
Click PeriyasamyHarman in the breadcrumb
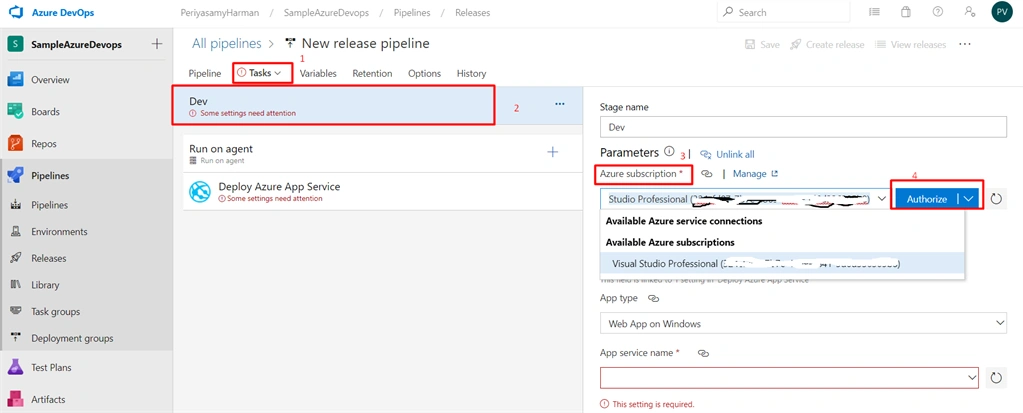click(218, 12)
